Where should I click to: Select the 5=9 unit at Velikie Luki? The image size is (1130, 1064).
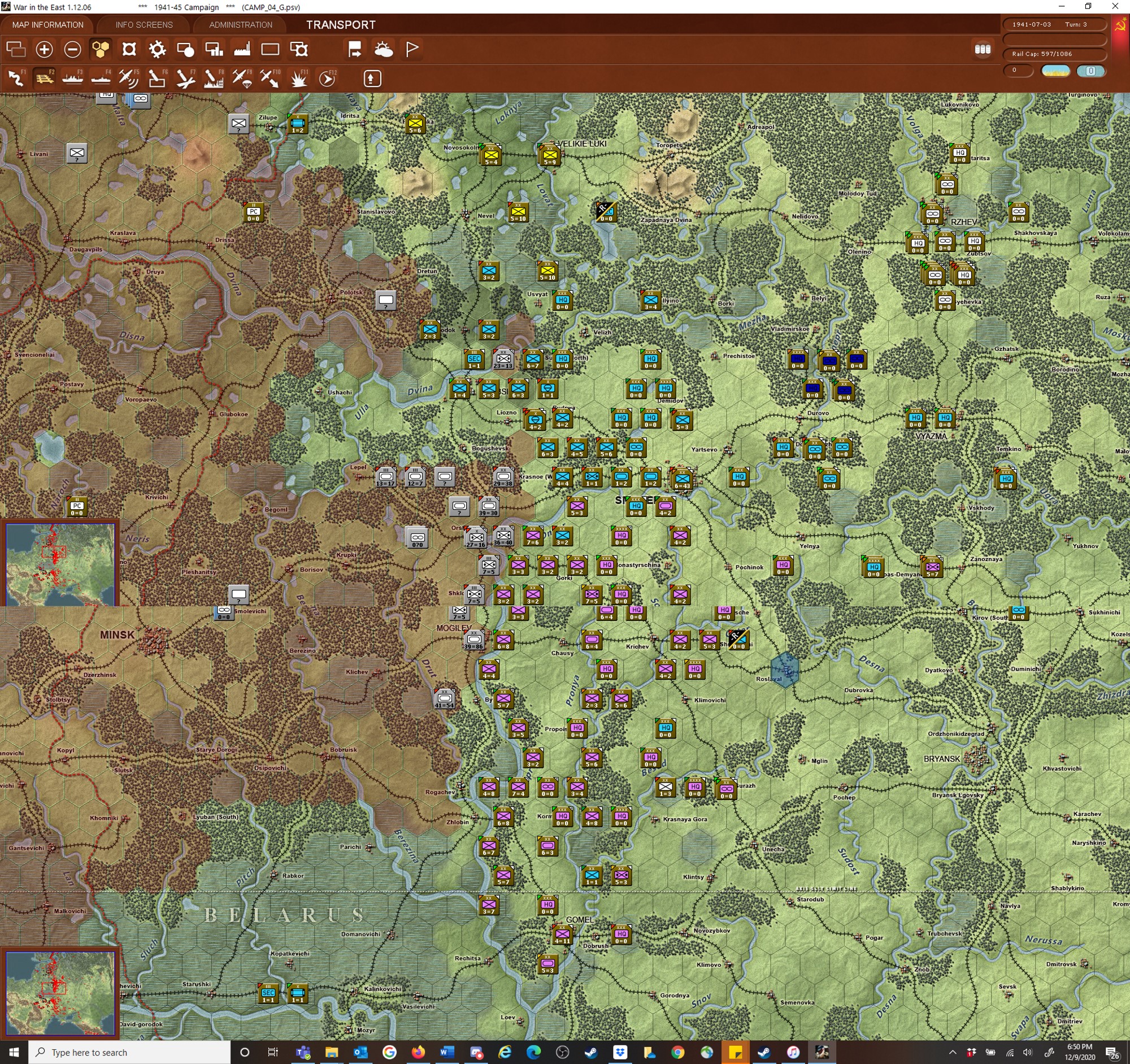click(x=550, y=155)
